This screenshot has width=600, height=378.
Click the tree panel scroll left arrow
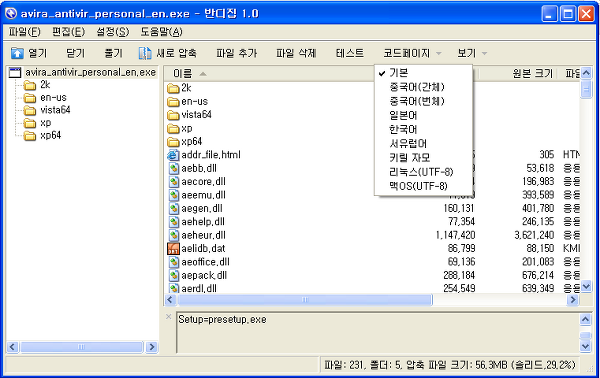(12, 347)
